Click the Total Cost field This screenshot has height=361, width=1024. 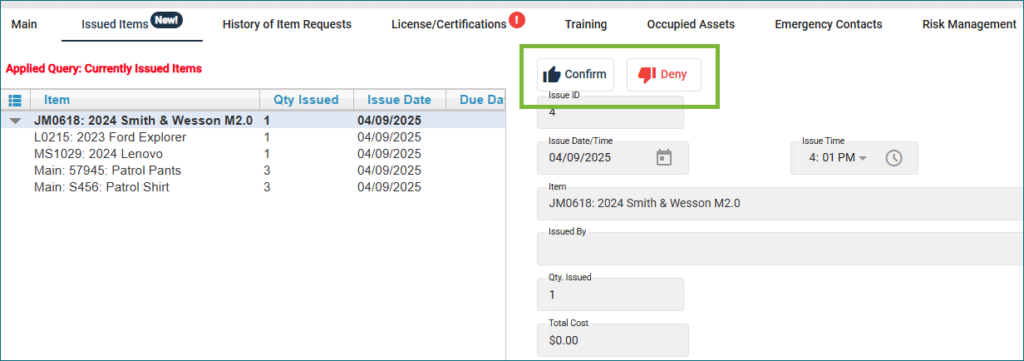click(610, 339)
